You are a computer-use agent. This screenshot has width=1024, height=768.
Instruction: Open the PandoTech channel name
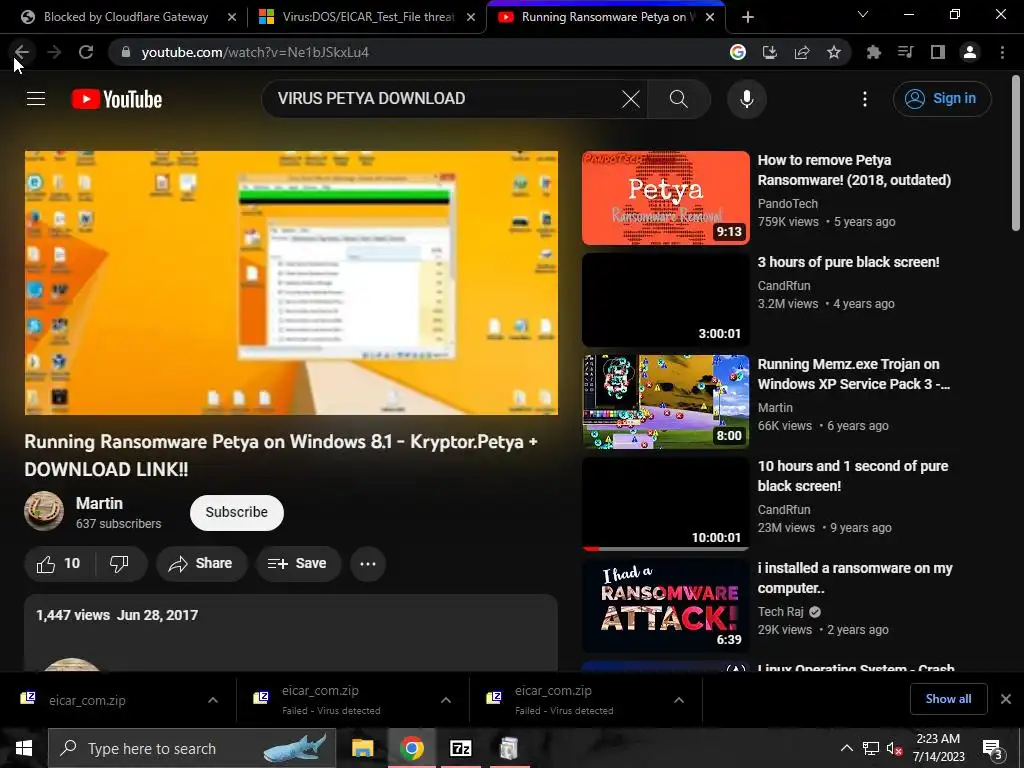pos(788,204)
